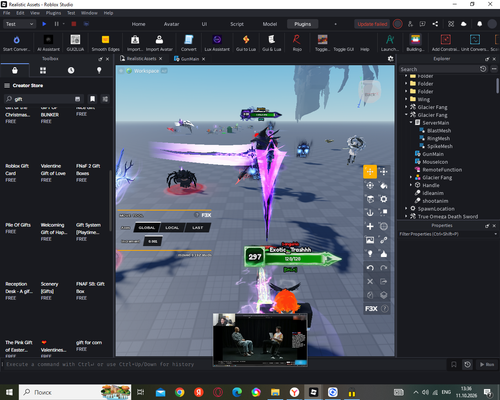Select the F3X Rotate tool
This screenshot has width=500, height=400.
(370, 185)
